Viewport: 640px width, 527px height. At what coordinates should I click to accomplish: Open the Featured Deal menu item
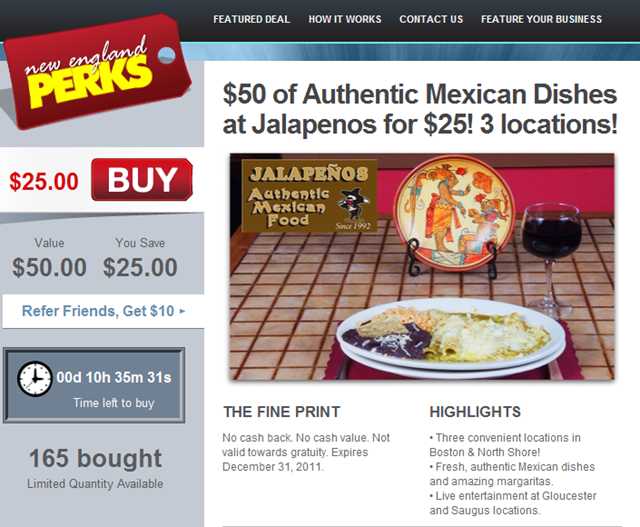point(251,19)
